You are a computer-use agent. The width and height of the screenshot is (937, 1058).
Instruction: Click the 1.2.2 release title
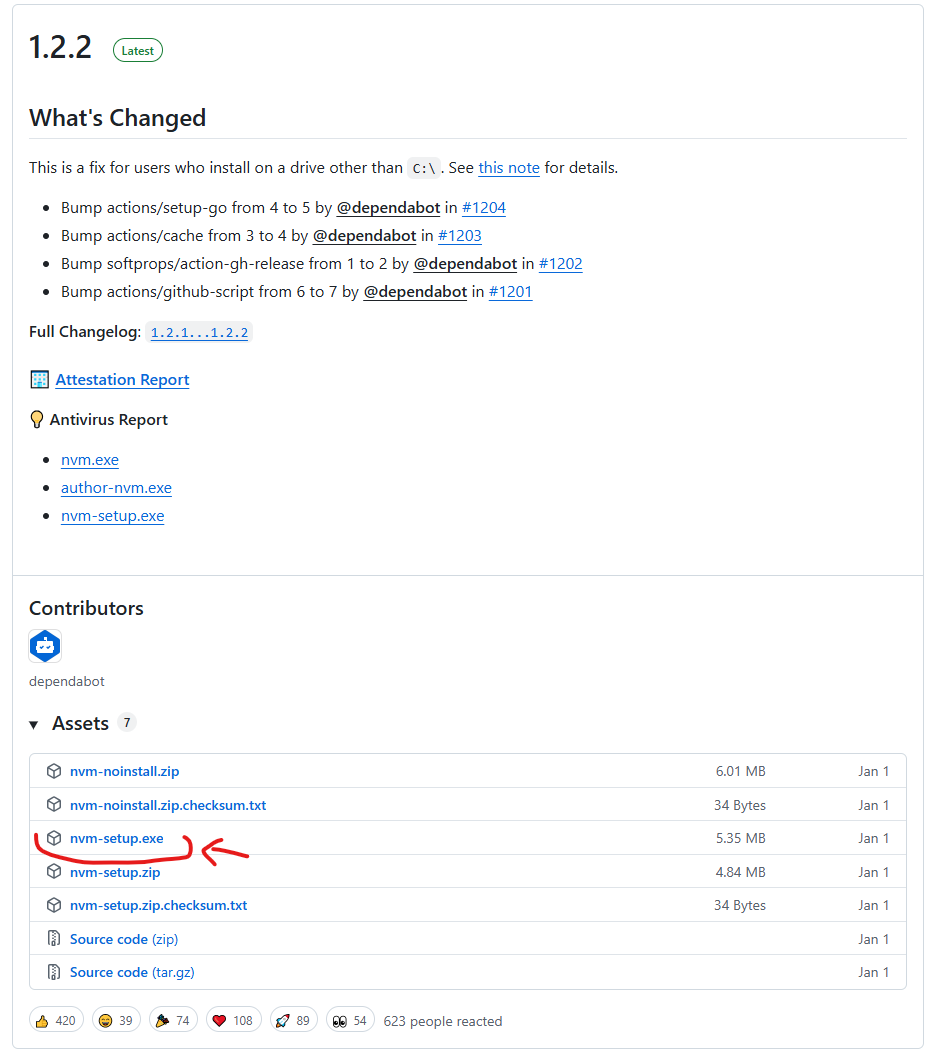(x=60, y=48)
